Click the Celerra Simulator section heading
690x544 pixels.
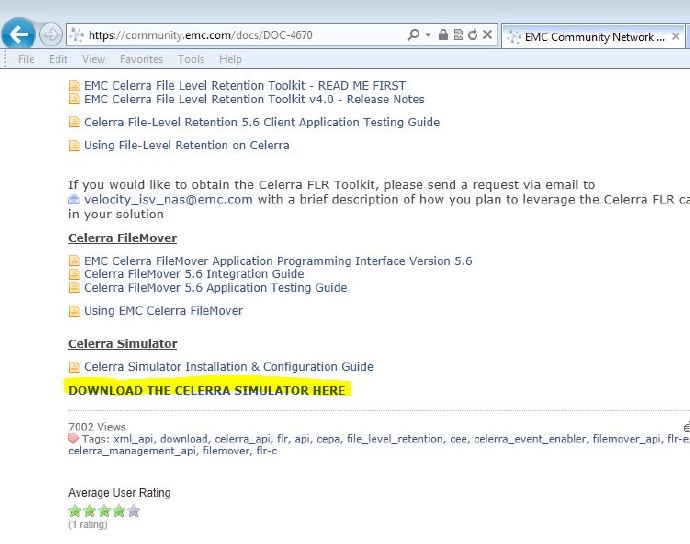pos(123,344)
